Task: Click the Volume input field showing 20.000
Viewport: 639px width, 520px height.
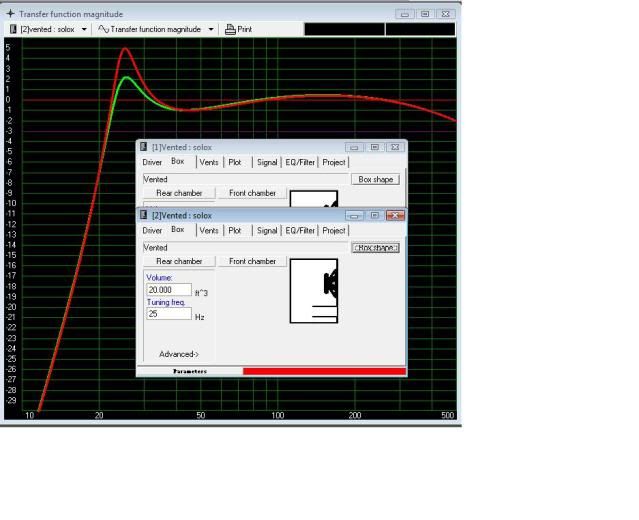Action: pyautogui.click(x=169, y=290)
